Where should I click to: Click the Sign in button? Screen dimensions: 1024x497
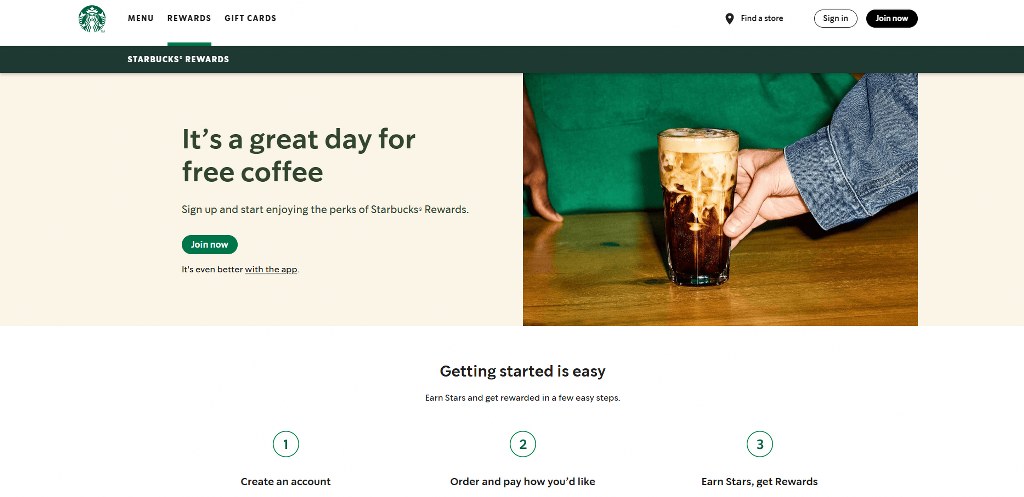point(835,18)
